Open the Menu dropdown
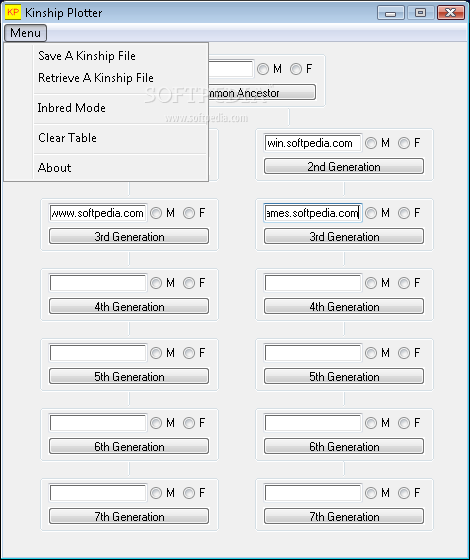 (25, 33)
